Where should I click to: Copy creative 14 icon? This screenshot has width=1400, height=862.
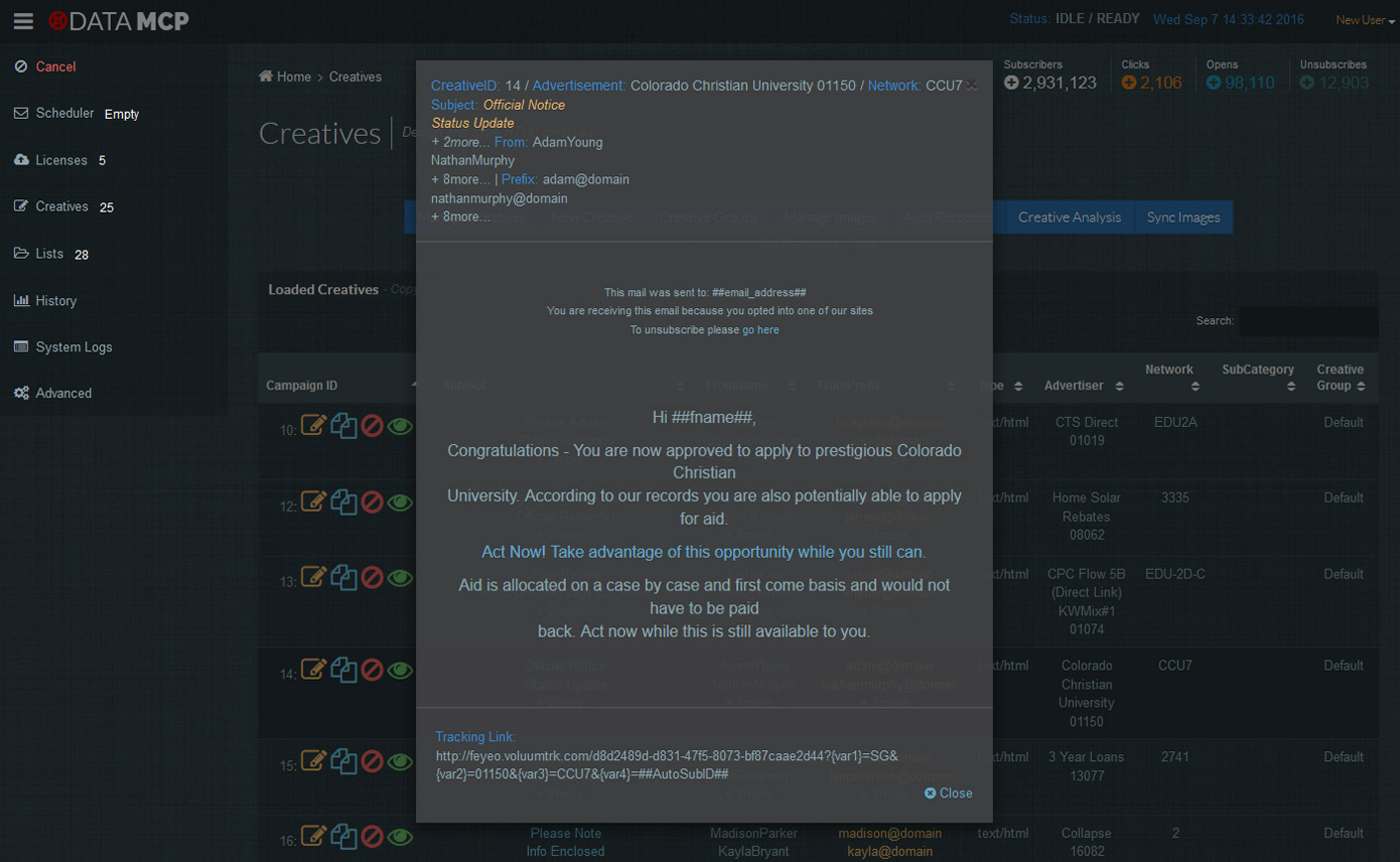tap(344, 671)
